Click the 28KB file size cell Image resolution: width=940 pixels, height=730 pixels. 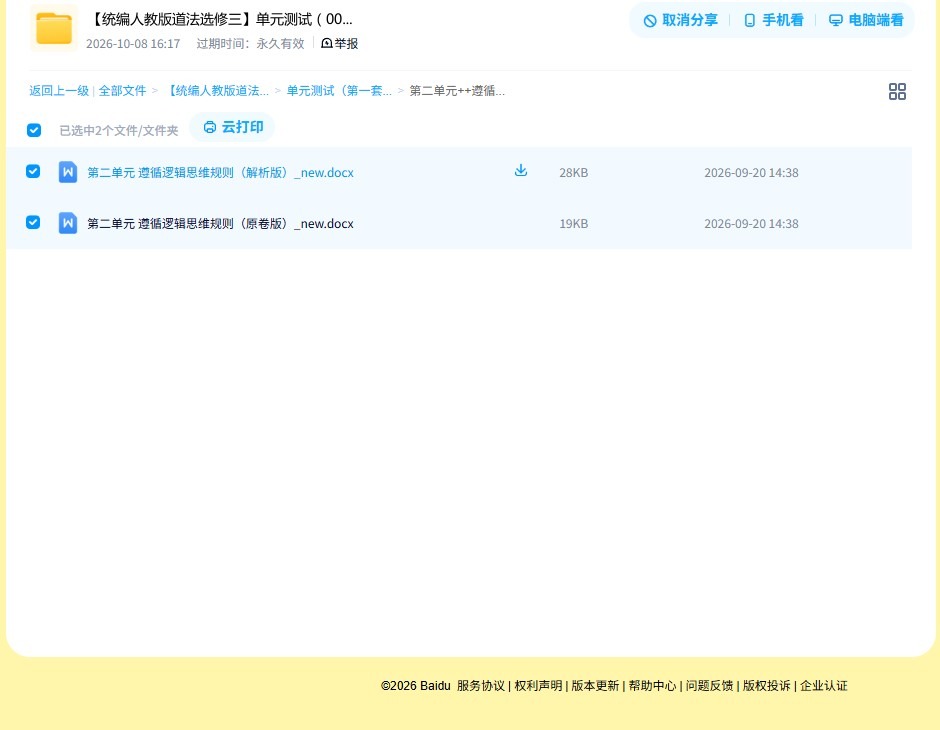[x=574, y=173]
